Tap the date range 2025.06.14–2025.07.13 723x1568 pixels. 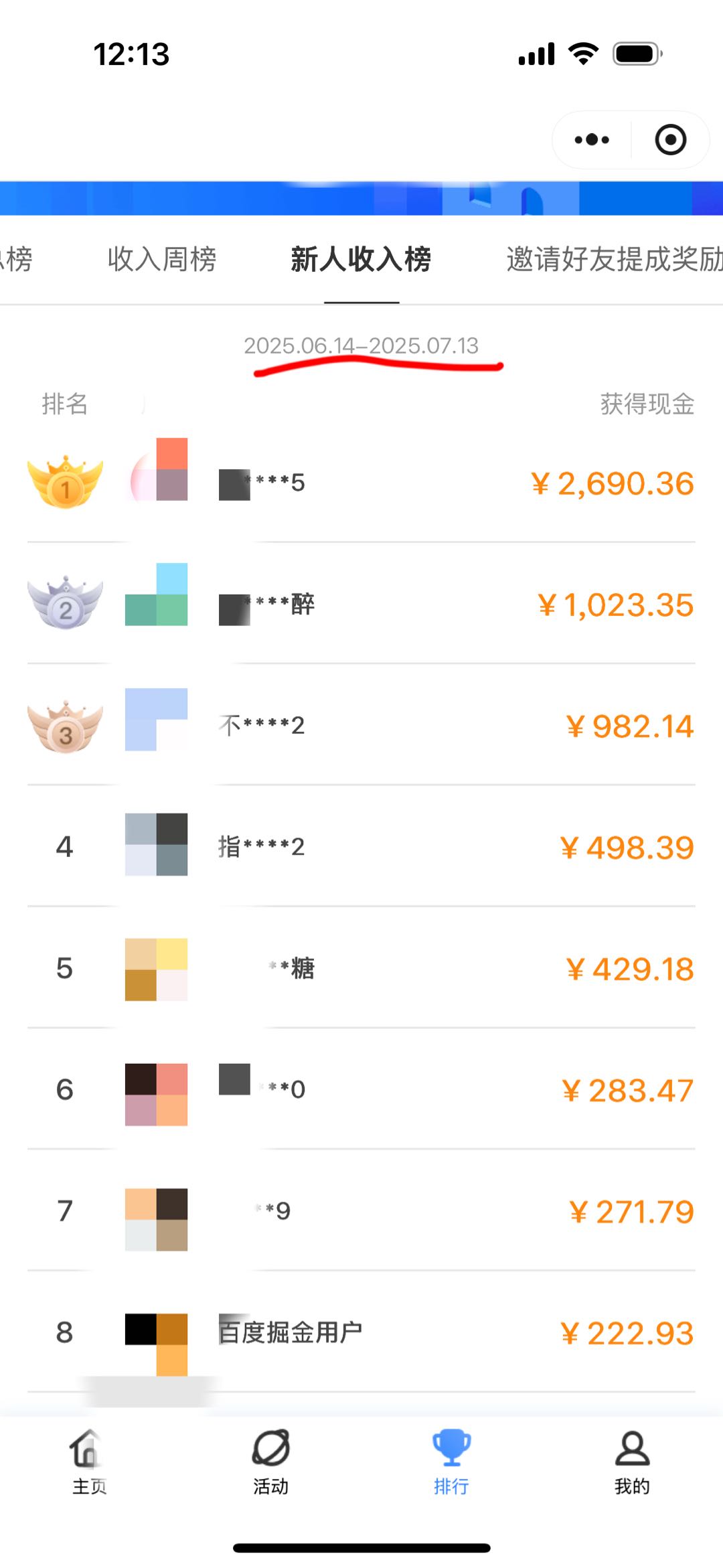tap(361, 345)
